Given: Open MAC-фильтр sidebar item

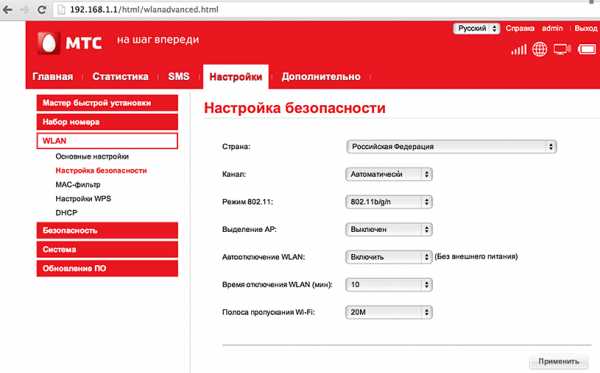Looking at the screenshot, I should pos(78,184).
